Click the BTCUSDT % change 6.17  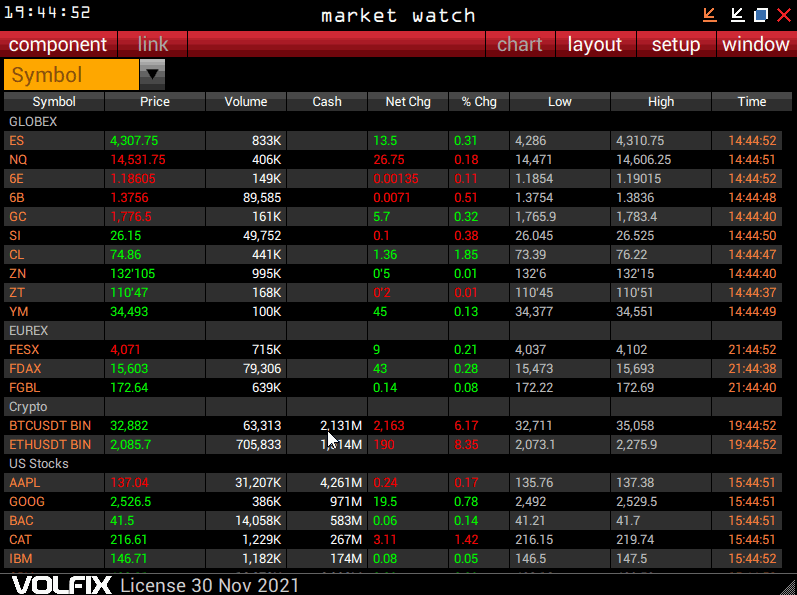pyautogui.click(x=466, y=426)
